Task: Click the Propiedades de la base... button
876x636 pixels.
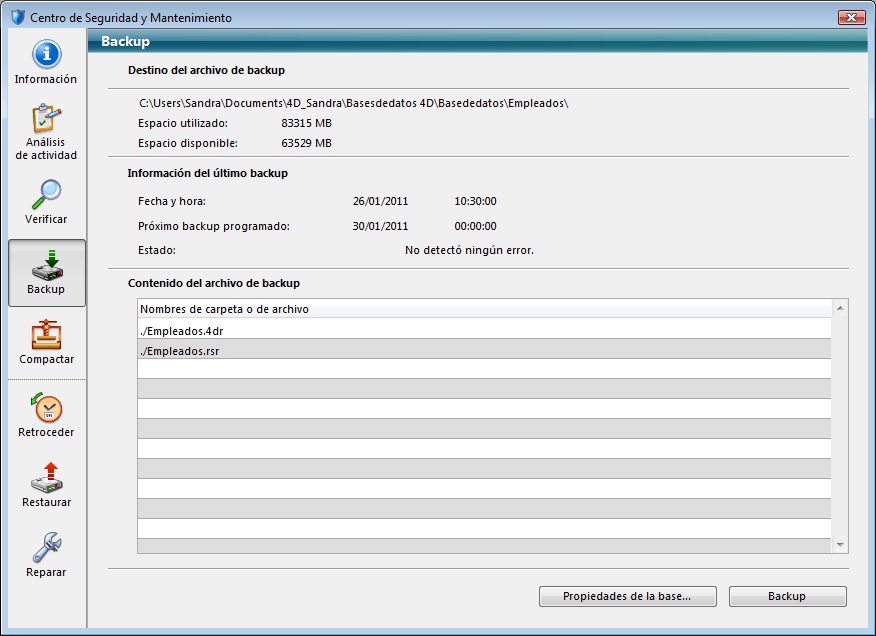Action: (626, 596)
